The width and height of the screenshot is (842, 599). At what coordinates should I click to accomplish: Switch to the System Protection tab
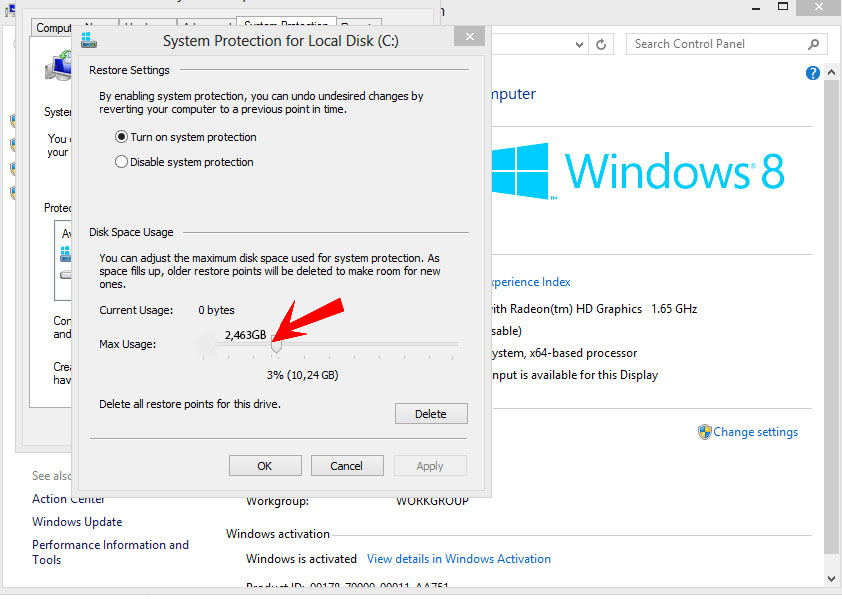click(x=285, y=24)
